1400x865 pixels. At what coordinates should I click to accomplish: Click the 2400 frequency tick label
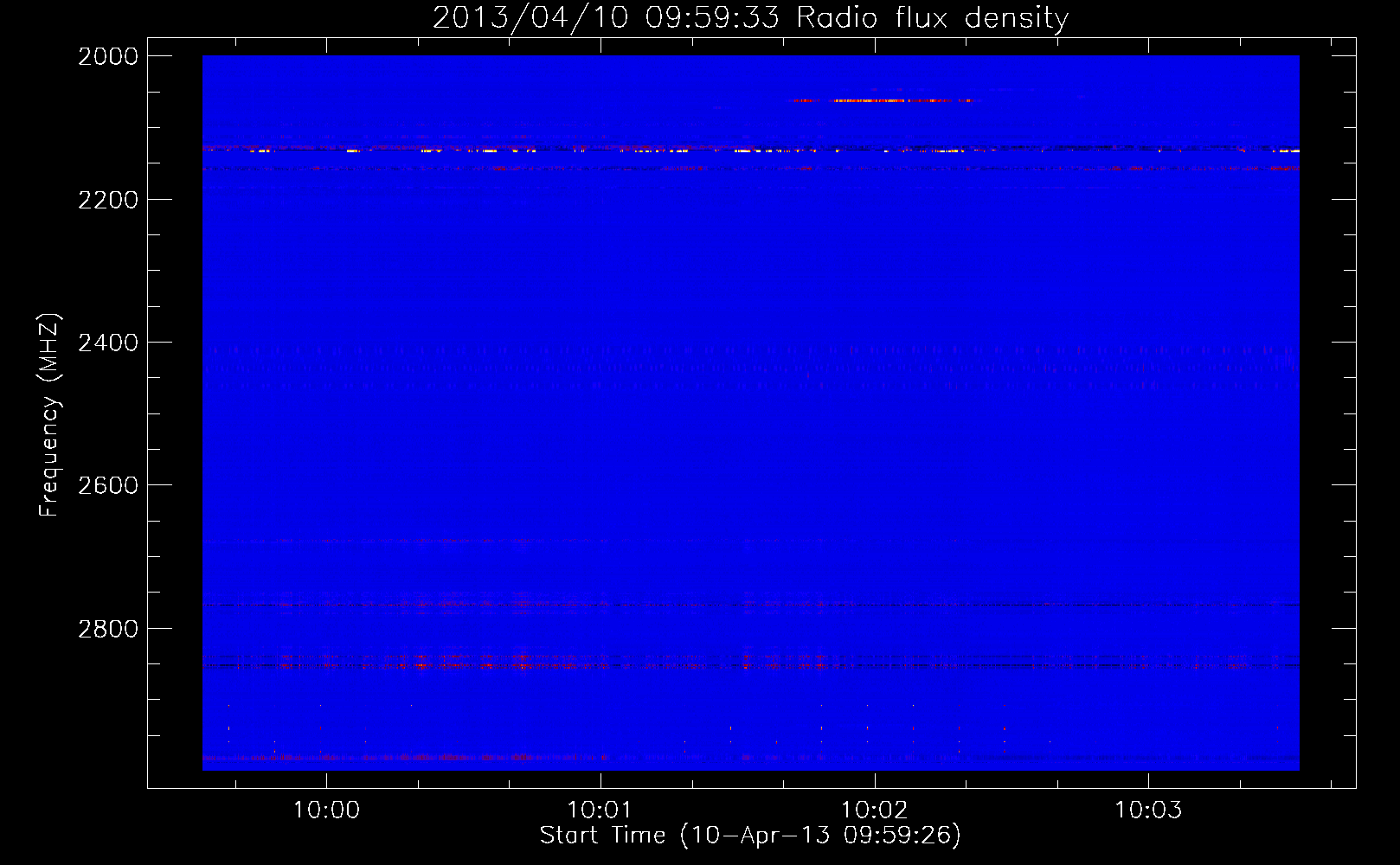[x=108, y=343]
